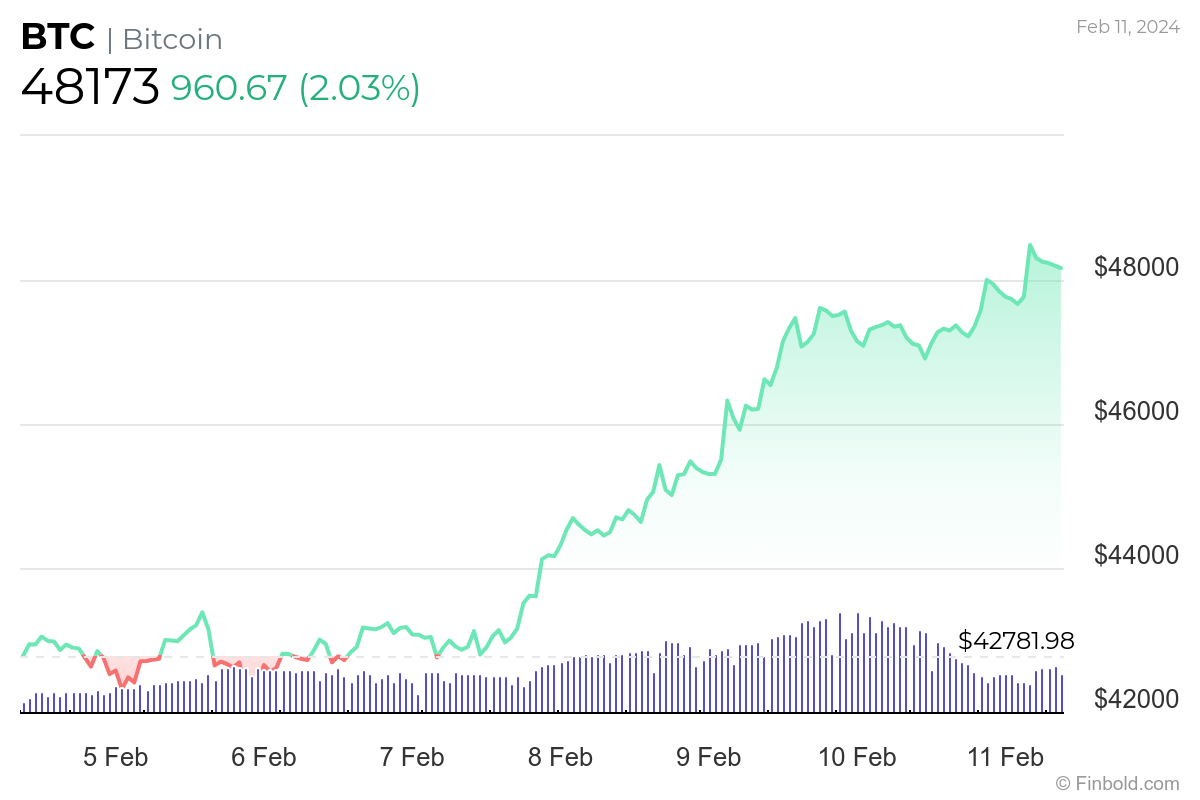Select the $44000 price axis label
Image resolution: width=1200 pixels, height=800 pixels.
point(1136,556)
